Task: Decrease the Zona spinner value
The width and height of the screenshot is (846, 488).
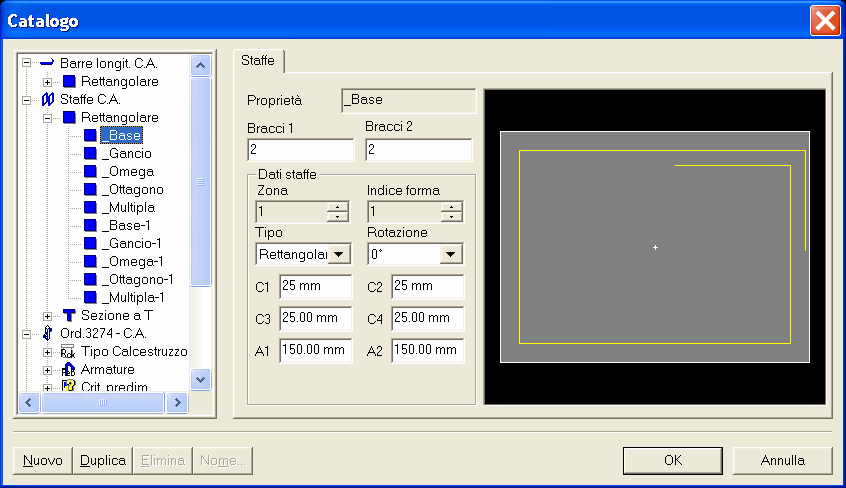Action: [x=338, y=216]
